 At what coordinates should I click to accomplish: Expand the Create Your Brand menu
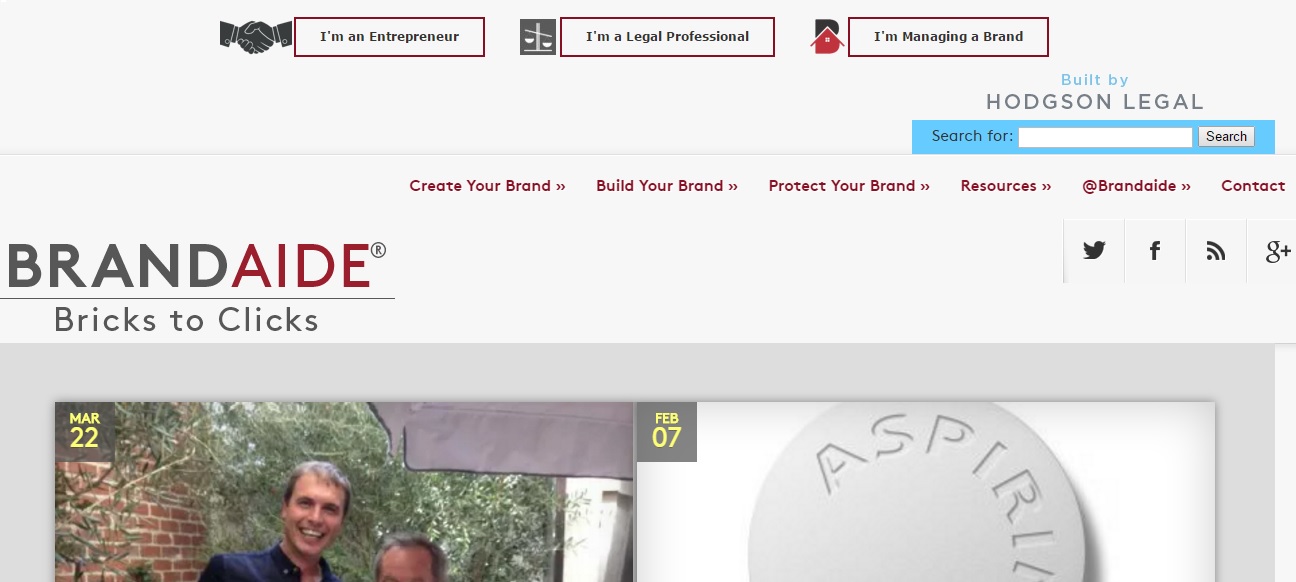coord(487,186)
